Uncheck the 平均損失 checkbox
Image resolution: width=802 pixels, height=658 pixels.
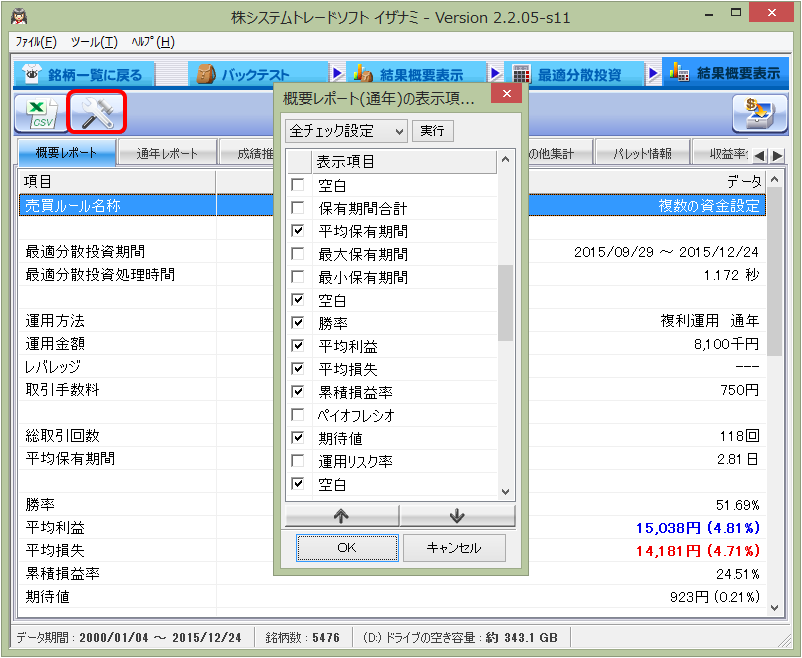(298, 368)
